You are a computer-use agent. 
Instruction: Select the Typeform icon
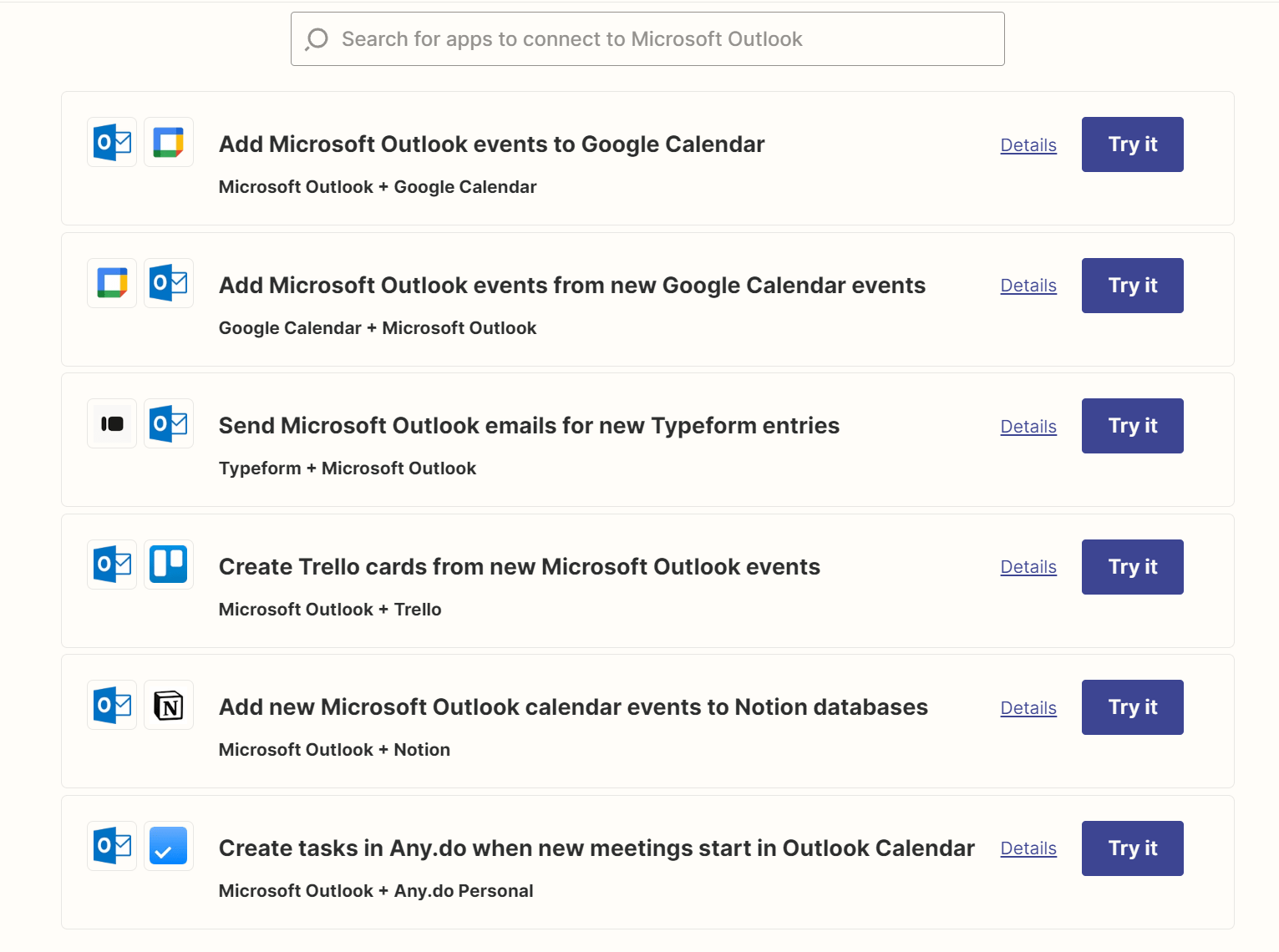click(111, 423)
